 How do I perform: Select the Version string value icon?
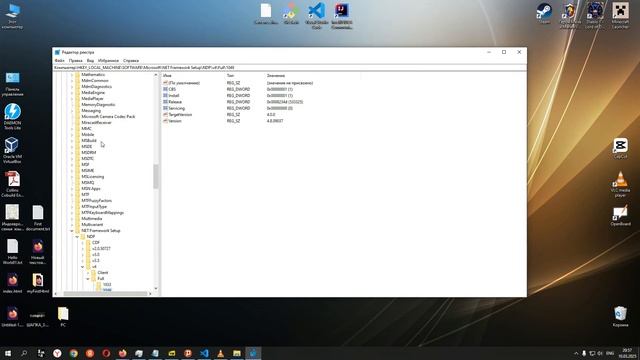165,121
